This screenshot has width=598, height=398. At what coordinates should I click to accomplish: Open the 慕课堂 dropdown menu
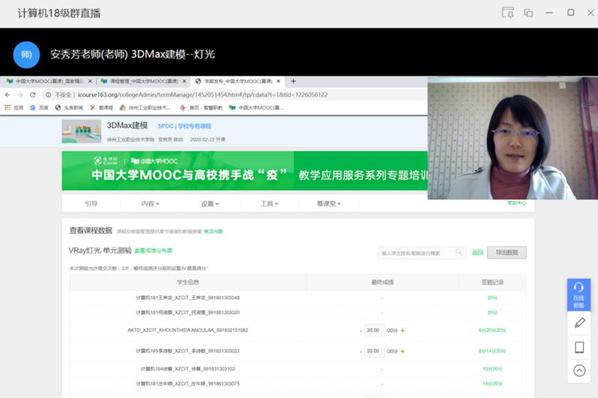329,204
